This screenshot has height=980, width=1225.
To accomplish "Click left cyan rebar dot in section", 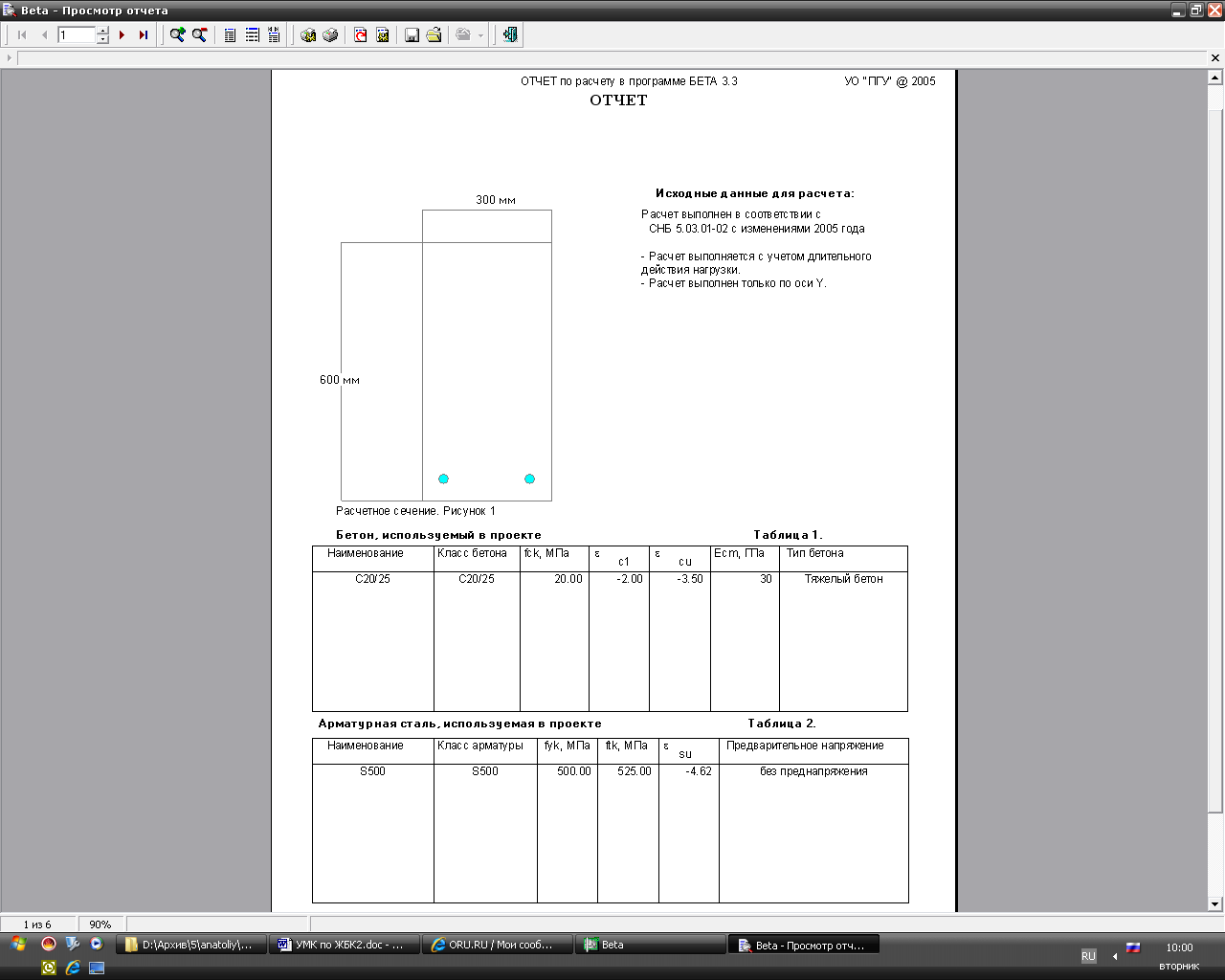I will (x=443, y=479).
